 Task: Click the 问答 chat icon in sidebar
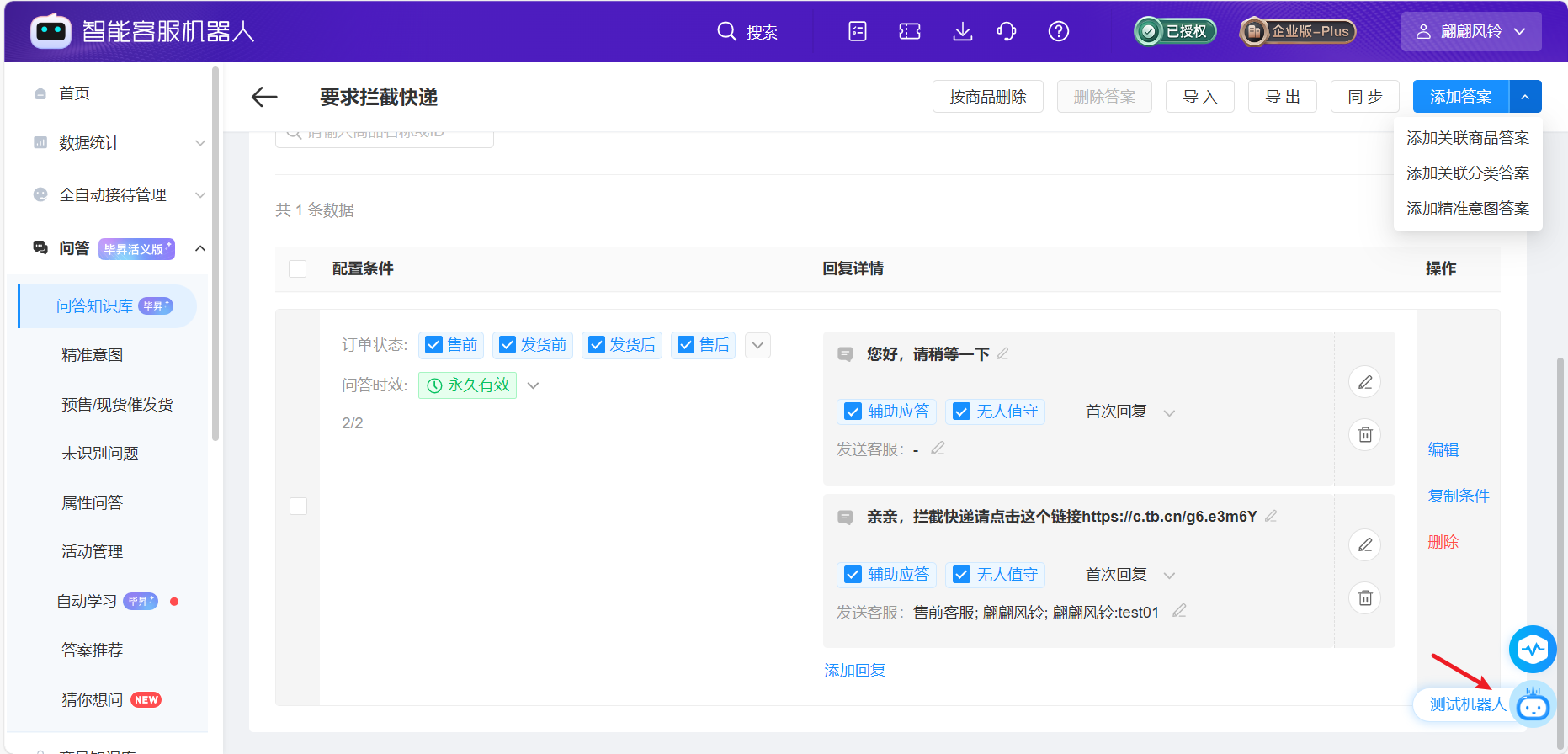click(x=40, y=247)
